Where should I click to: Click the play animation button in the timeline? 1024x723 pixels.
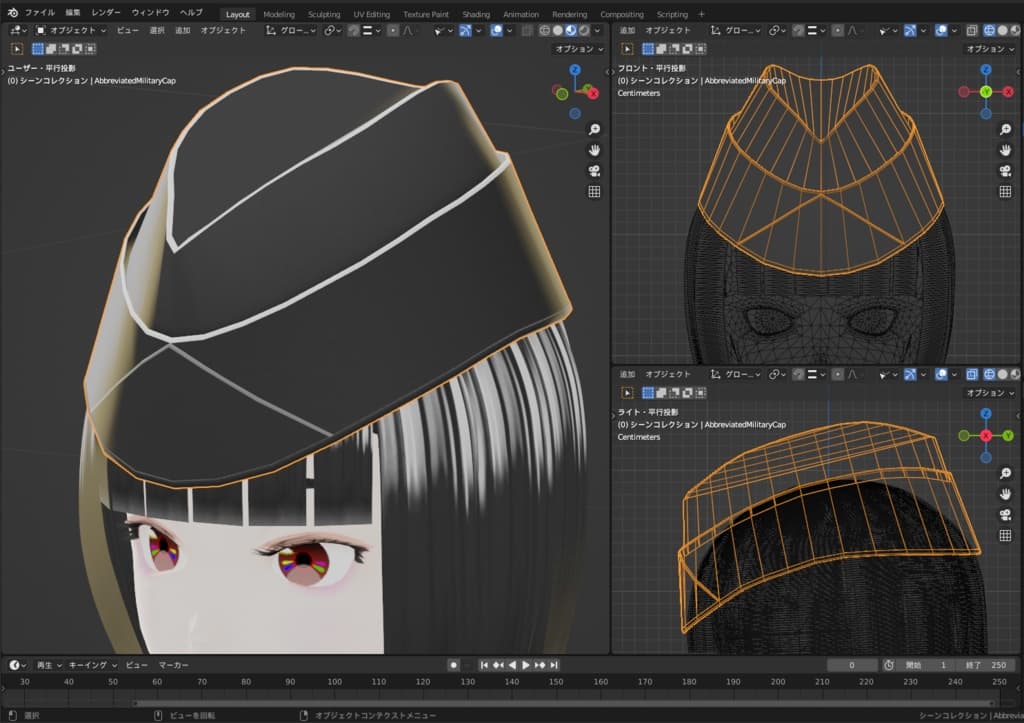(x=526, y=665)
